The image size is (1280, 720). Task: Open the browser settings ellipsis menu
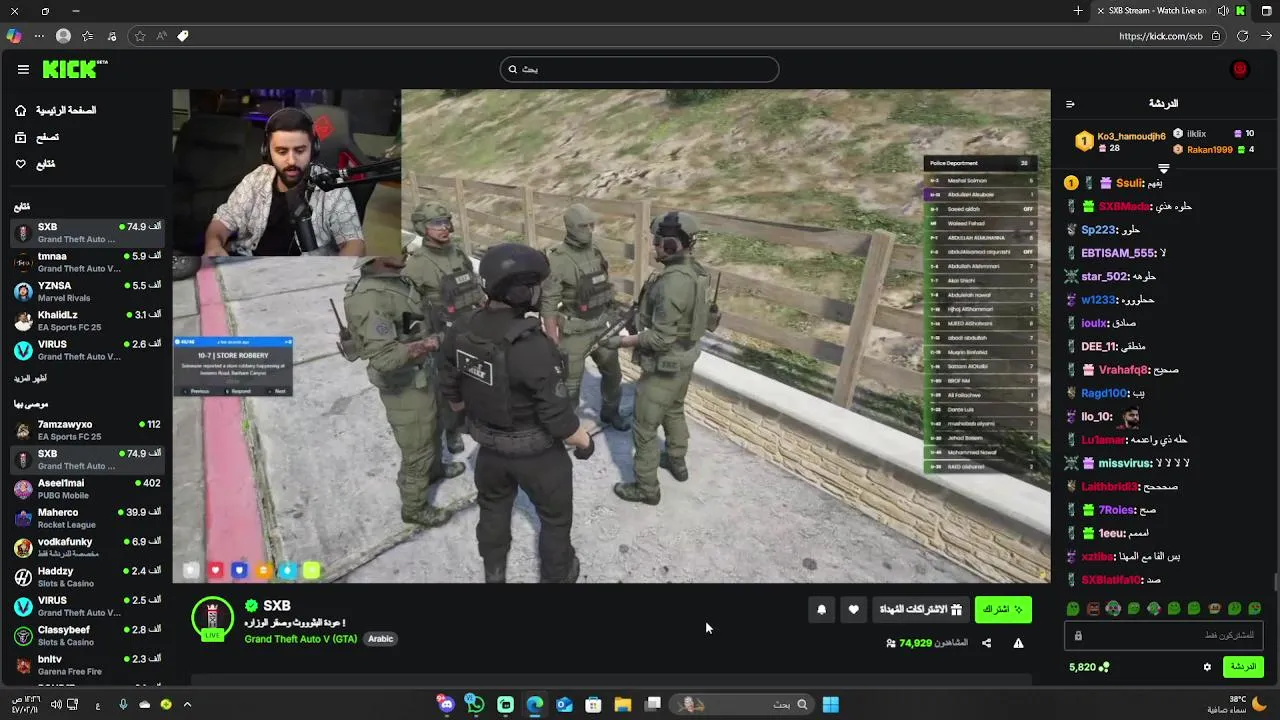pos(39,36)
